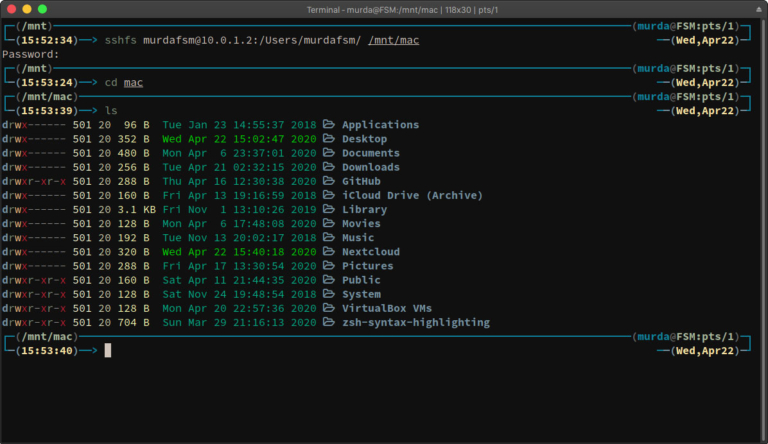Click the yellow minimize window button

pyautogui.click(x=27, y=9)
